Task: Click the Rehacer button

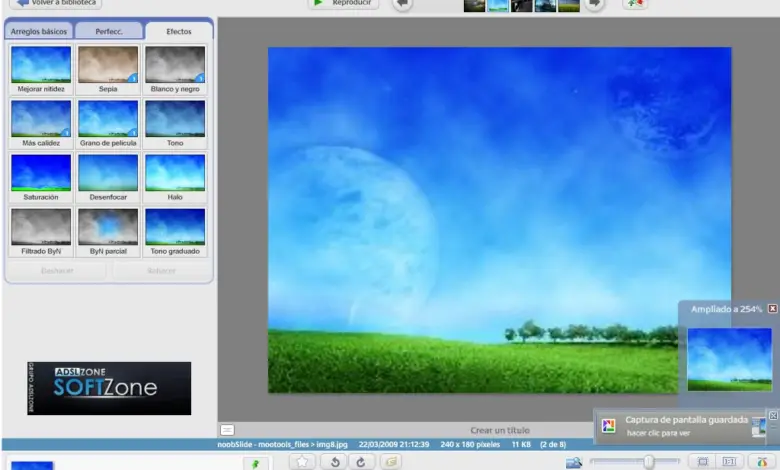Action: coord(161,271)
